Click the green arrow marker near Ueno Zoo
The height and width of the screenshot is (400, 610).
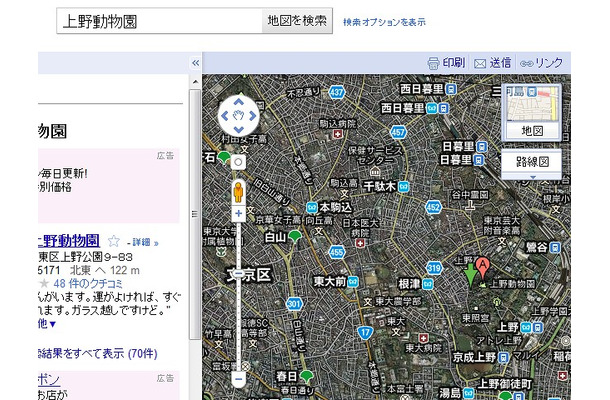pos(471,273)
